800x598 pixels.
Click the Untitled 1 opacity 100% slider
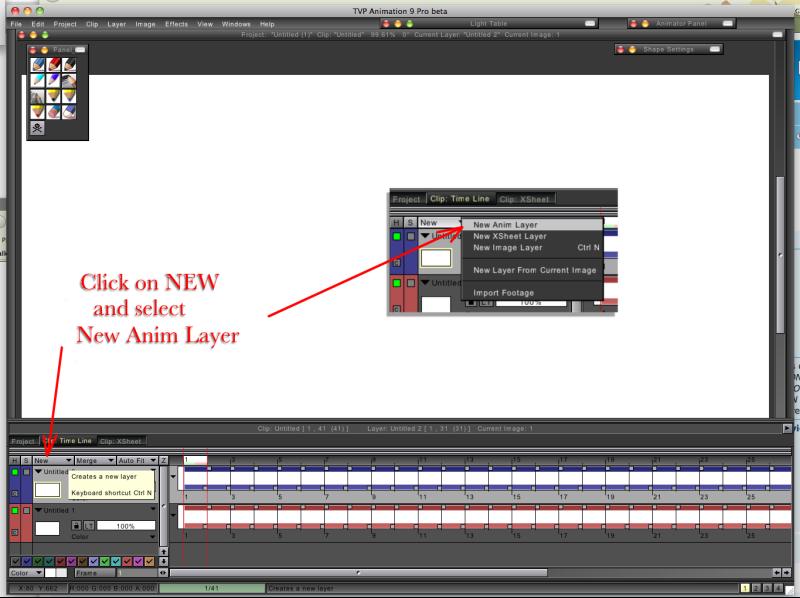(x=126, y=526)
